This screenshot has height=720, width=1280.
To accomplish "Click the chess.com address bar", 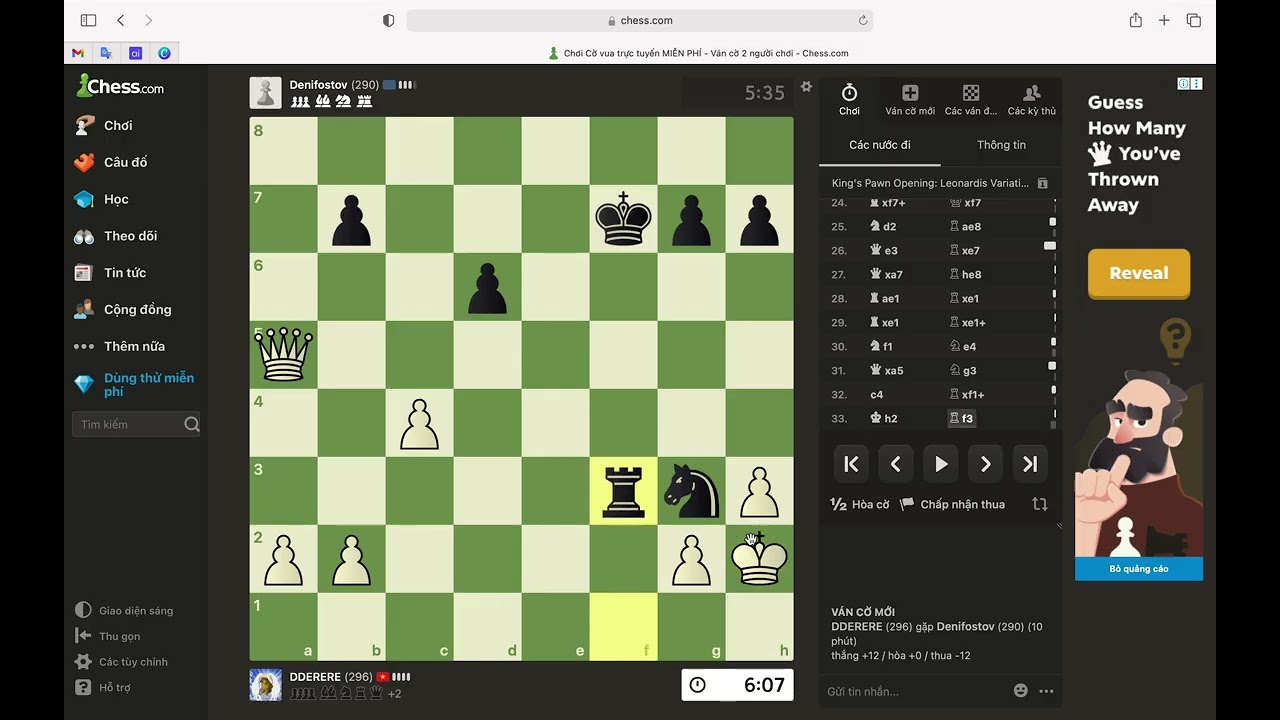I will click(640, 20).
